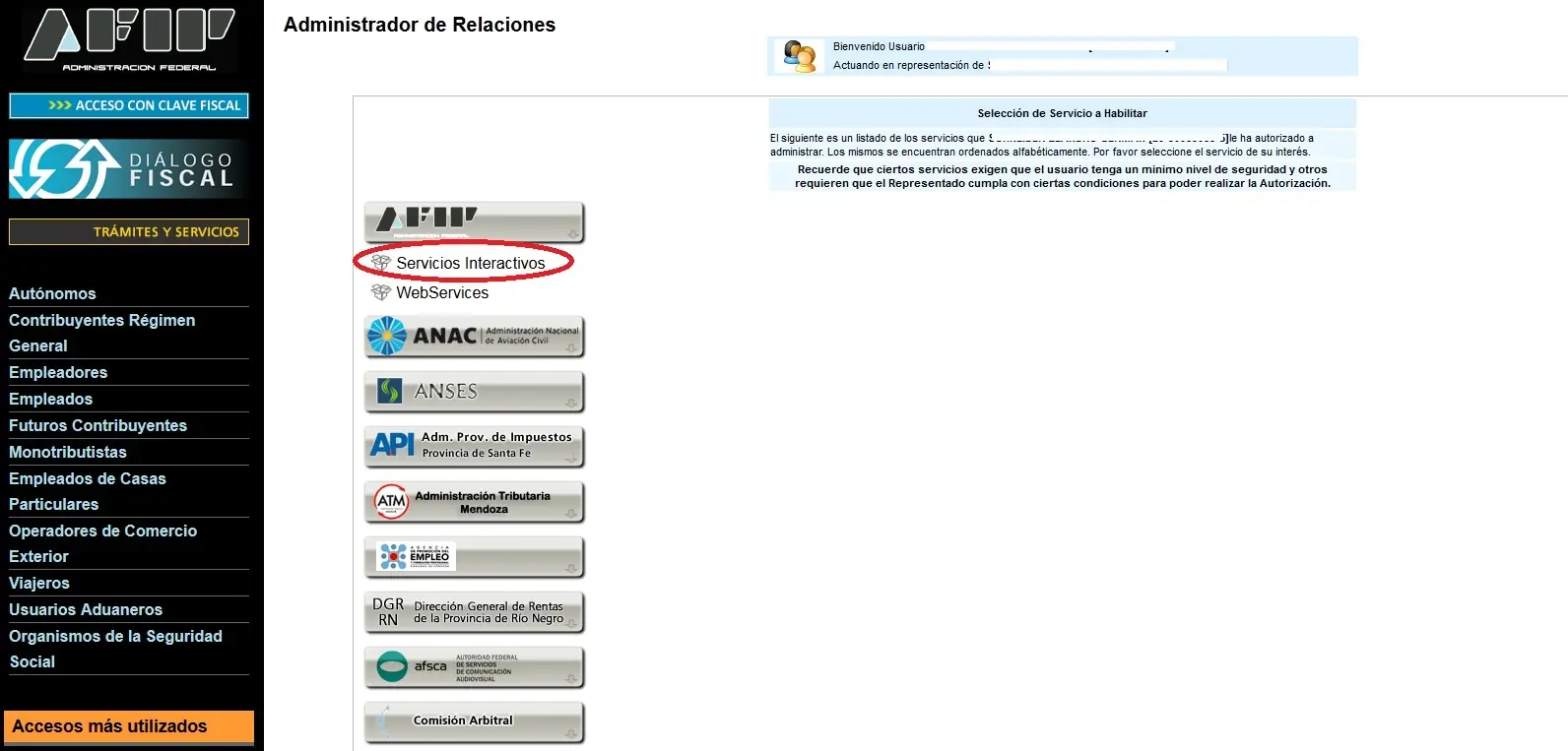Click the WebServices box icon
The image size is (1568, 751).
[x=381, y=292]
